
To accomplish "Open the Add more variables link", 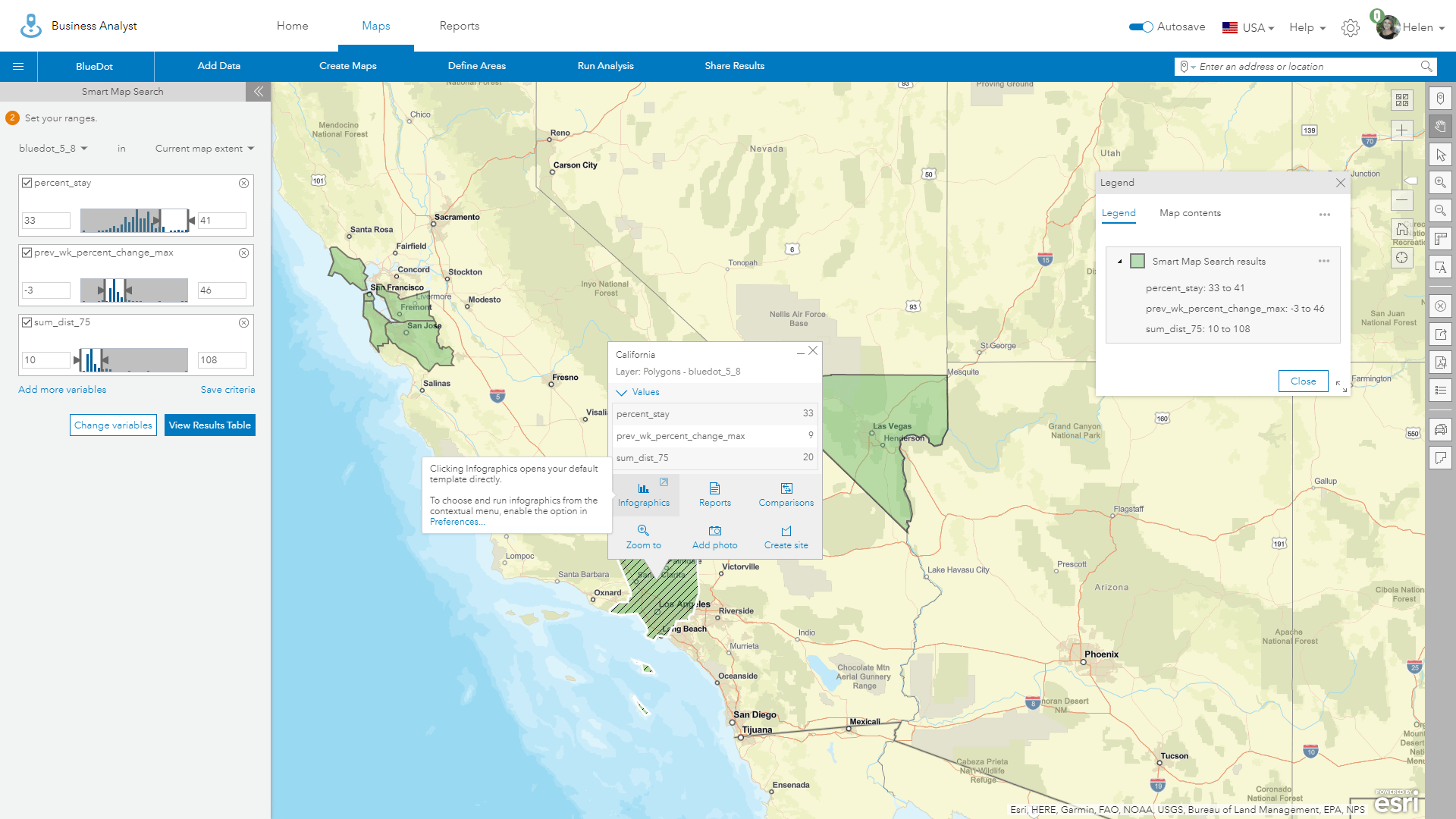I will point(62,389).
